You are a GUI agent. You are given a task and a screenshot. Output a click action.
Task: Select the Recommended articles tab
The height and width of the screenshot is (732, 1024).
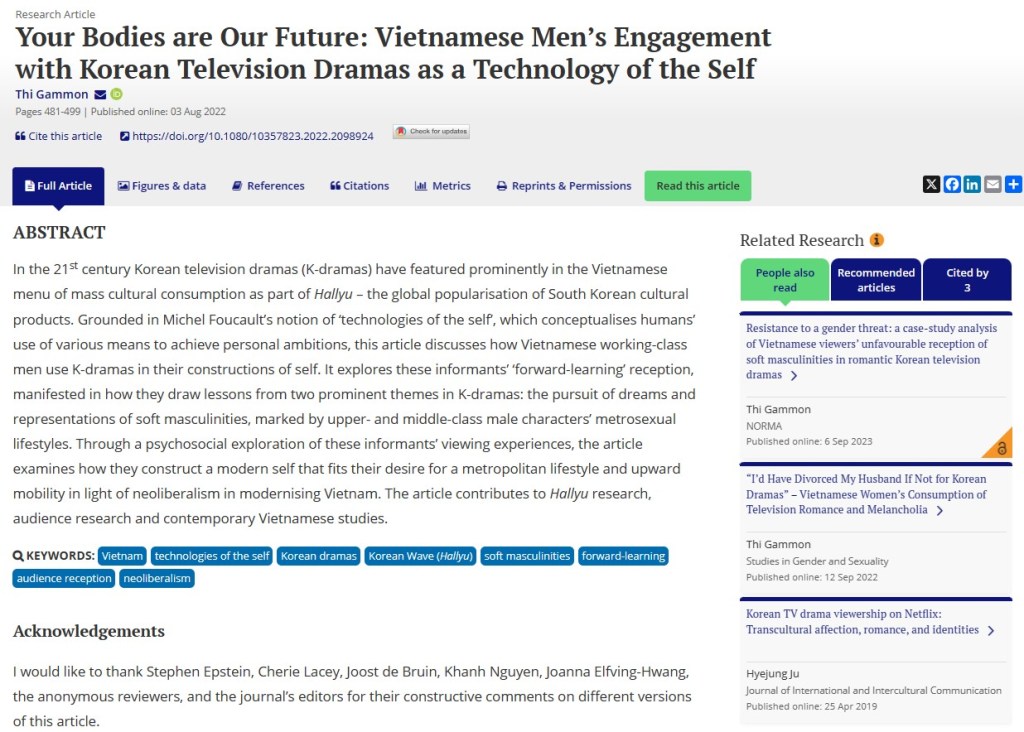876,280
